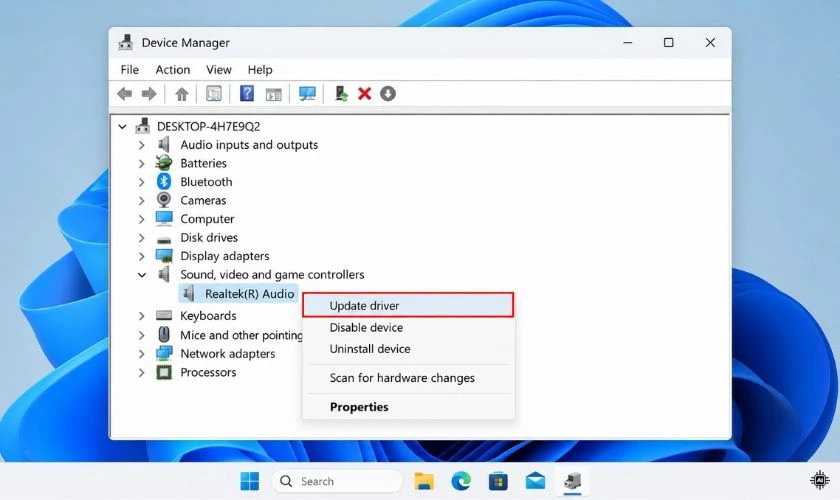The height and width of the screenshot is (500, 840).
Task: Click the taskbar Search box
Action: pos(337,481)
